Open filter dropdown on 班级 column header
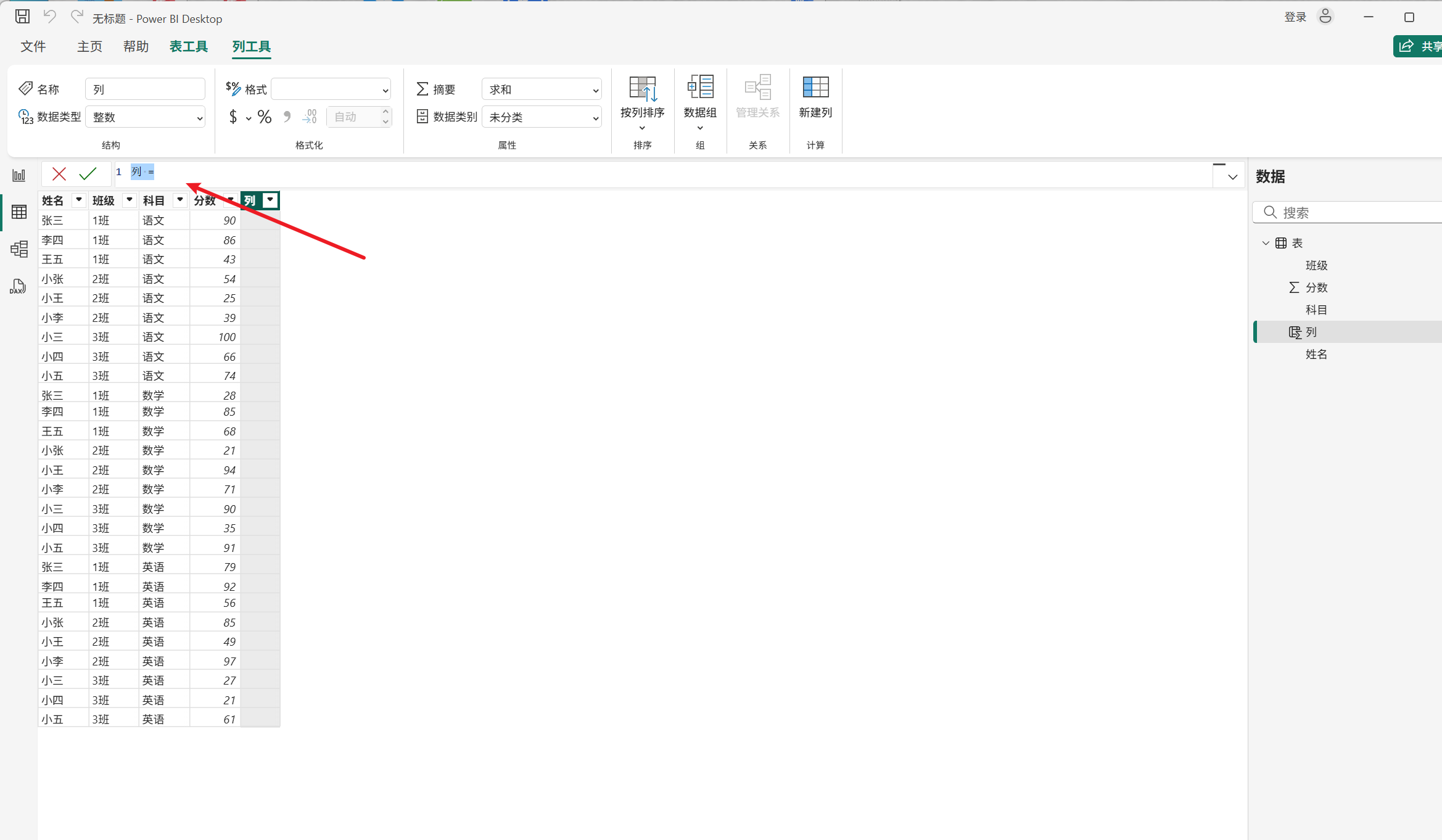This screenshot has height=840, width=1442. tap(129, 200)
